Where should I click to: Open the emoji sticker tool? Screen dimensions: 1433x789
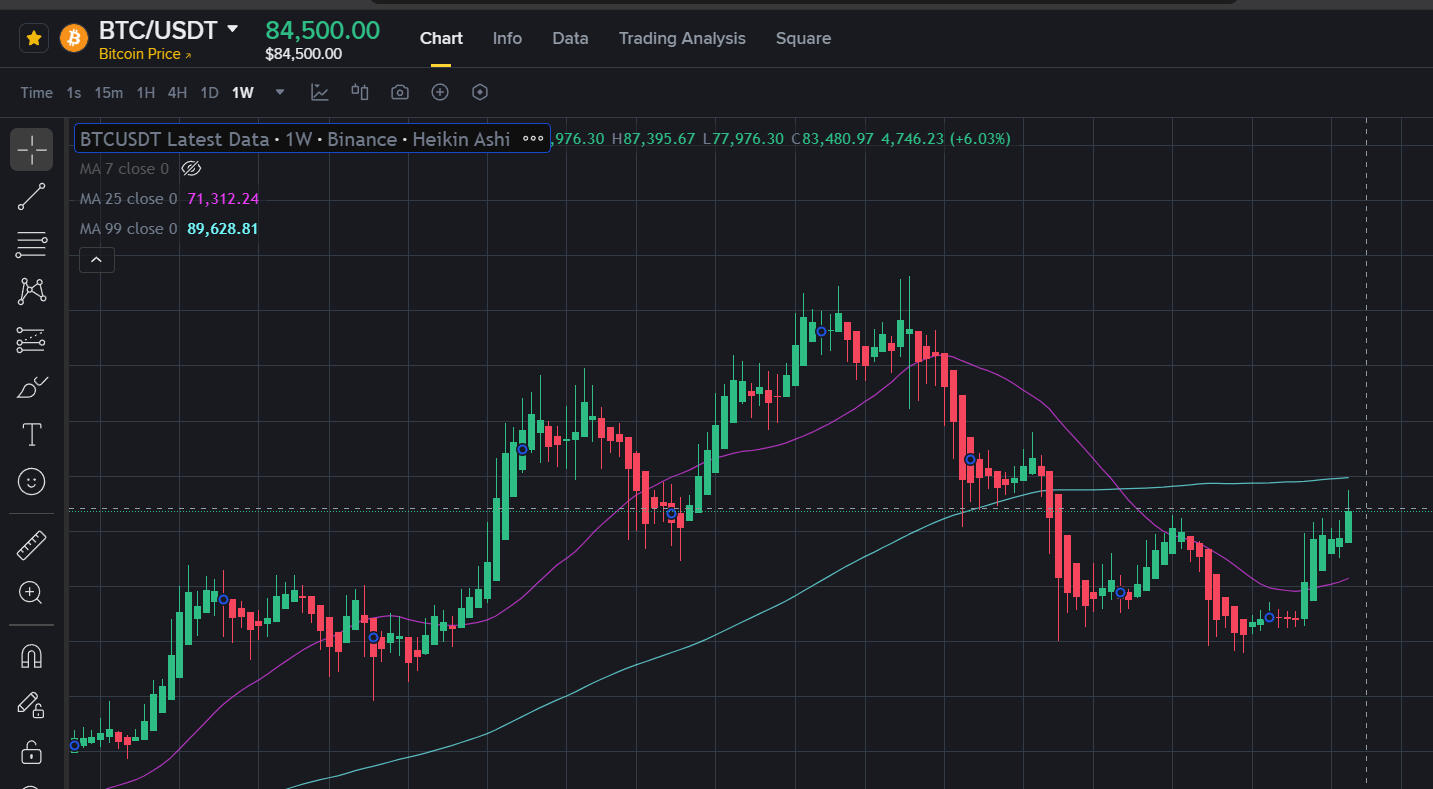[x=32, y=483]
